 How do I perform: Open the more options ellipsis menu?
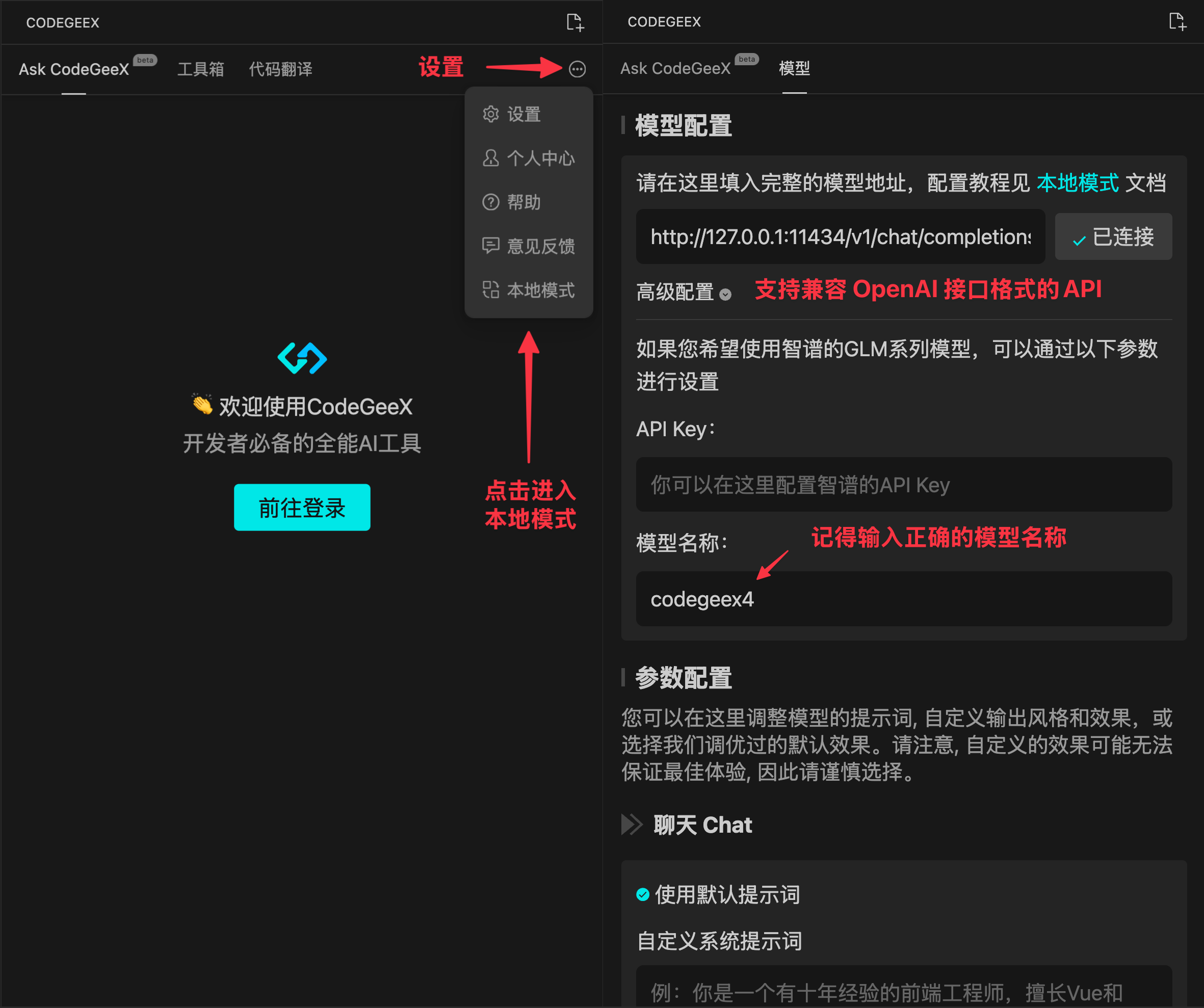click(x=578, y=69)
